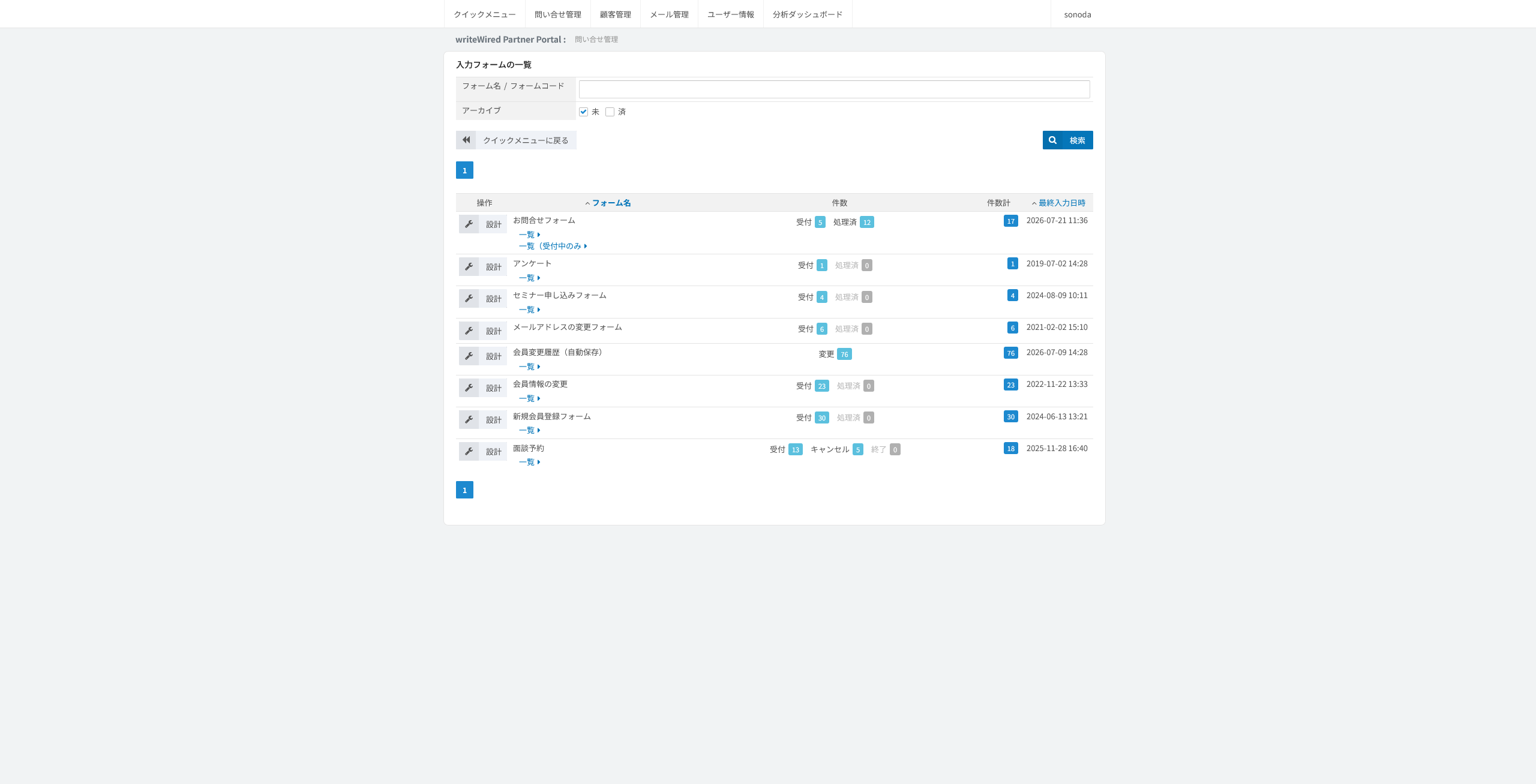Open the 一覧 link under アンケート
1536x784 pixels.
click(529, 278)
